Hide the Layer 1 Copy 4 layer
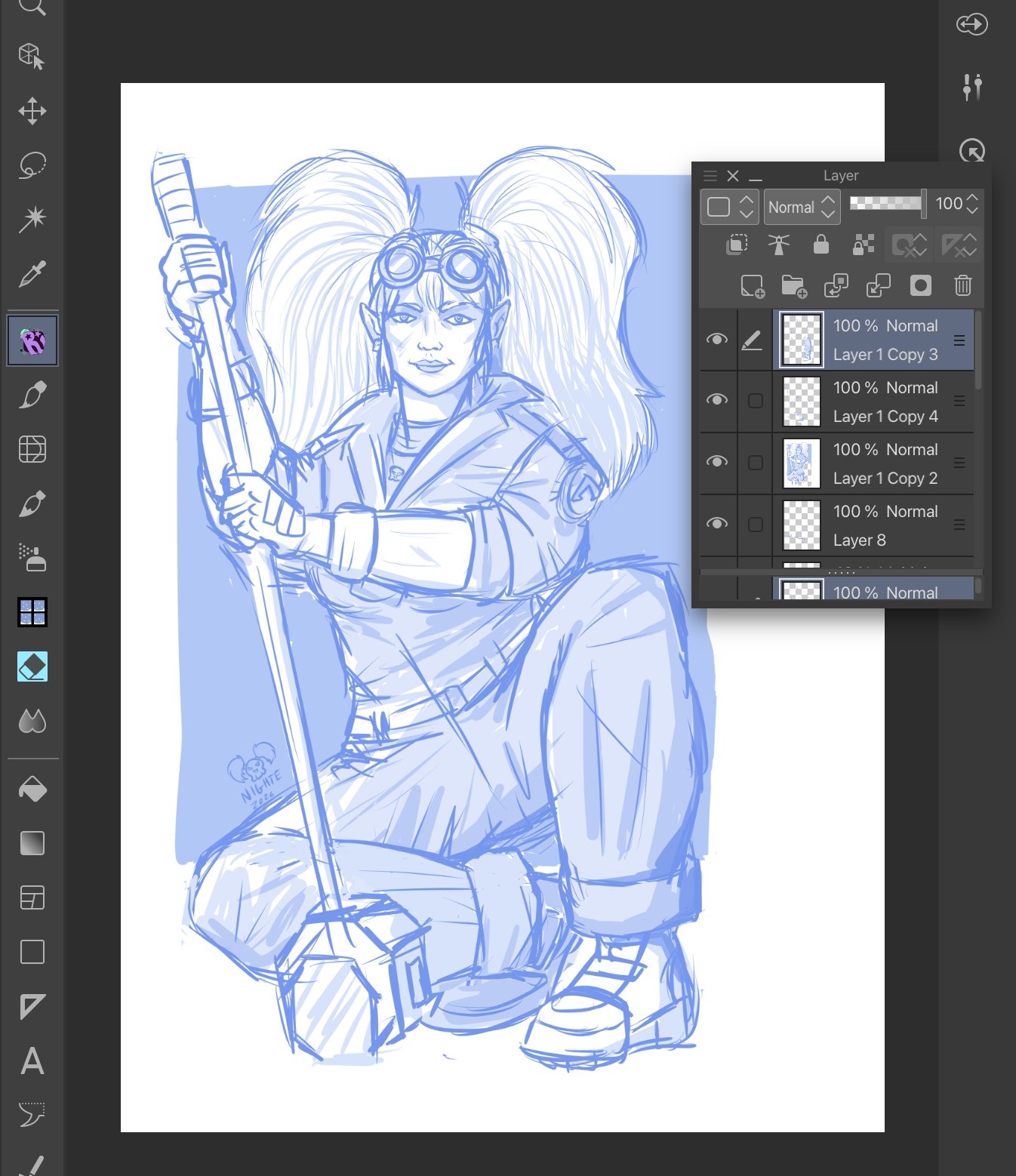Image resolution: width=1016 pixels, height=1176 pixels. point(716,400)
